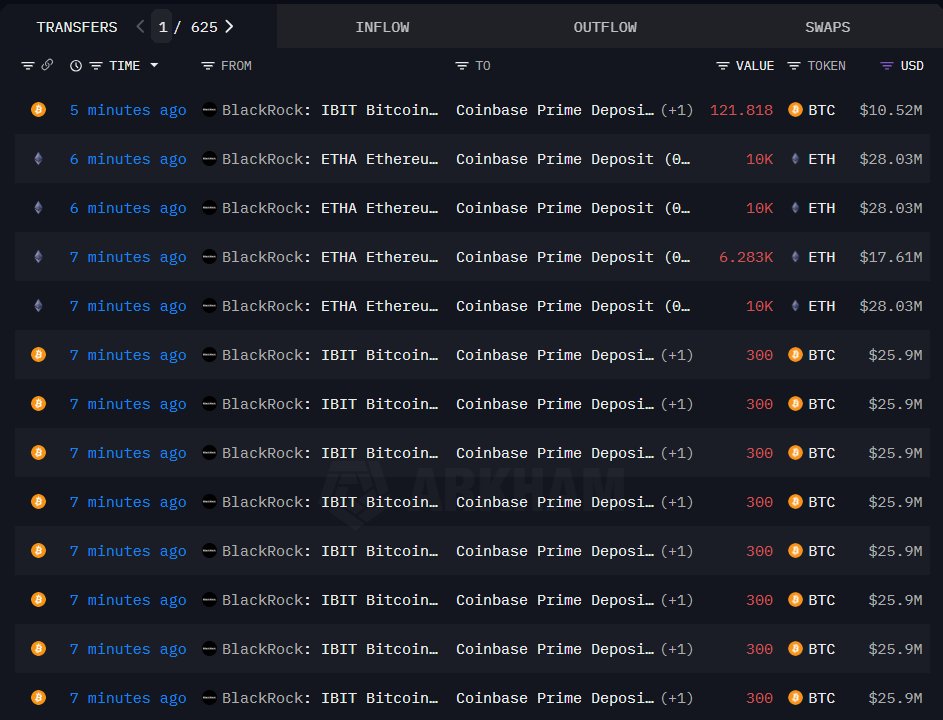This screenshot has height=720, width=943.
Task: Open the FROM column filter icon
Action: 207,66
